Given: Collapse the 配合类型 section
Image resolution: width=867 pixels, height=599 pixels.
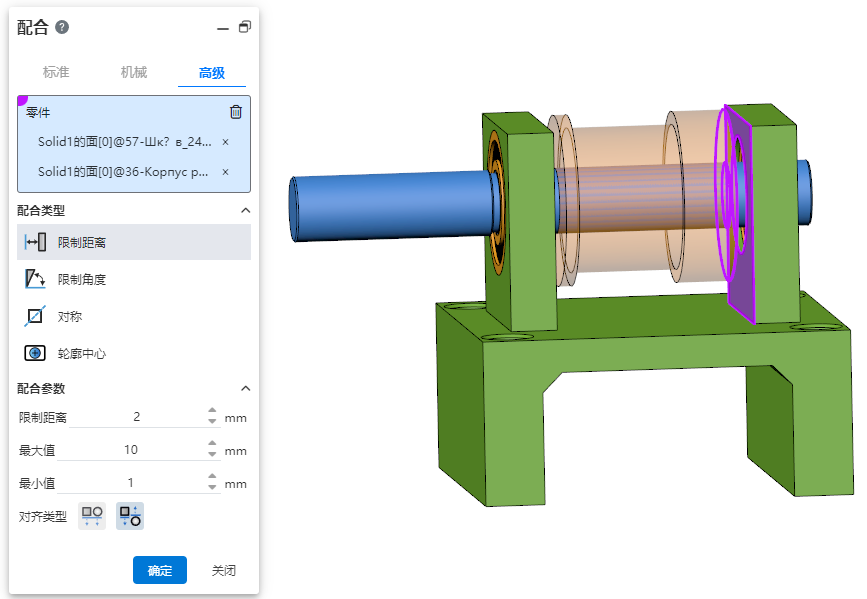Looking at the screenshot, I should click(246, 210).
